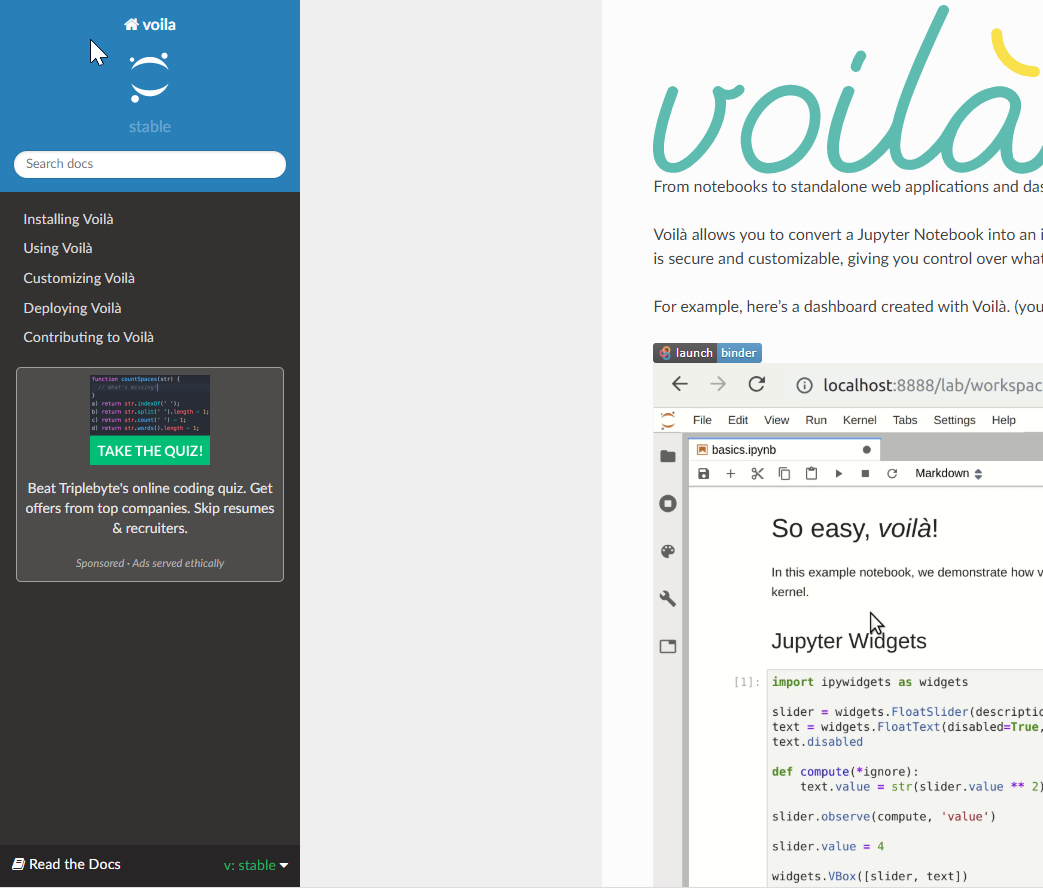Open the command palette icon

click(x=668, y=551)
